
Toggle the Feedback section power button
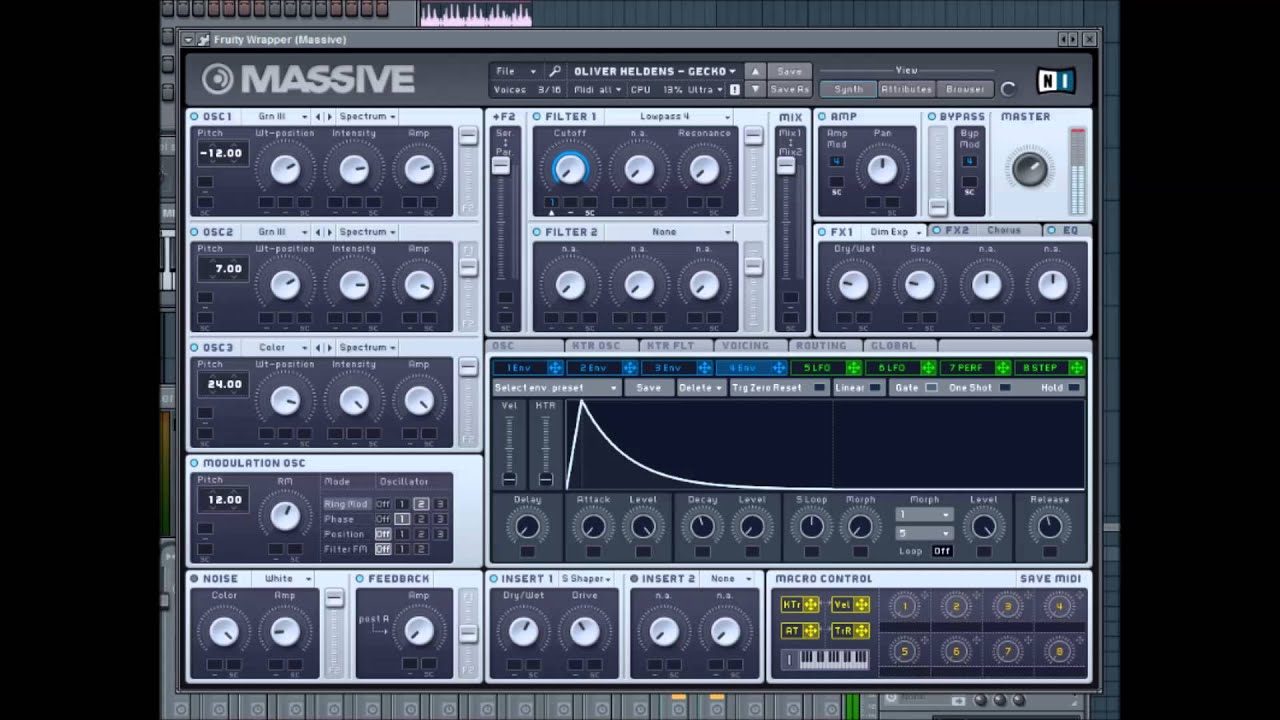pos(360,579)
